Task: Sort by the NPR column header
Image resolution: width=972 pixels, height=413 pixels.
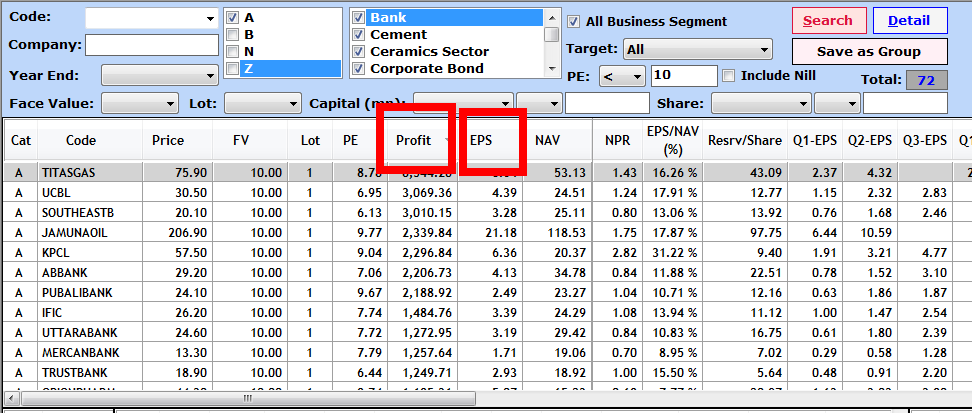Action: point(617,140)
